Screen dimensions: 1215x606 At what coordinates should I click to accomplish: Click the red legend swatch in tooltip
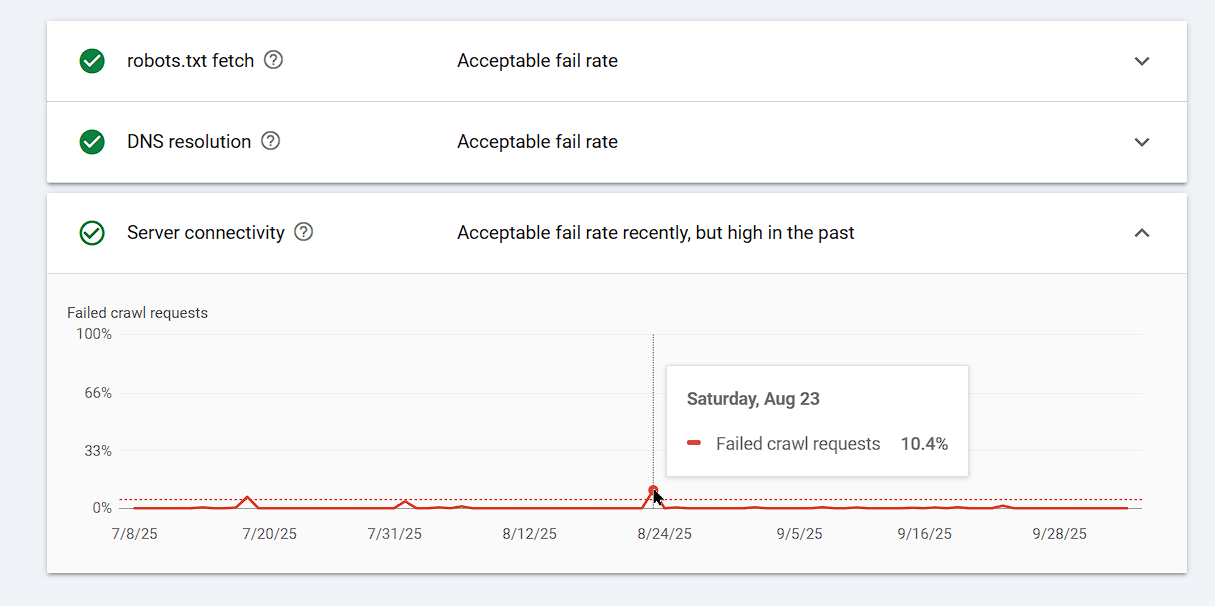coord(694,443)
